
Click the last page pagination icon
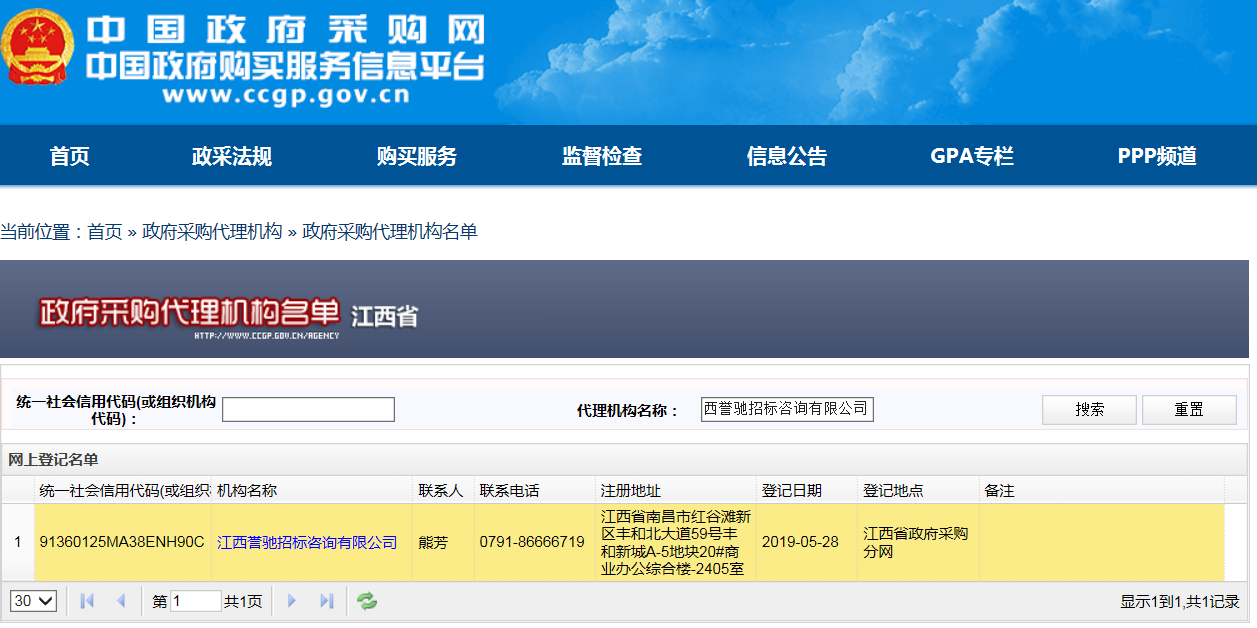tap(326, 601)
